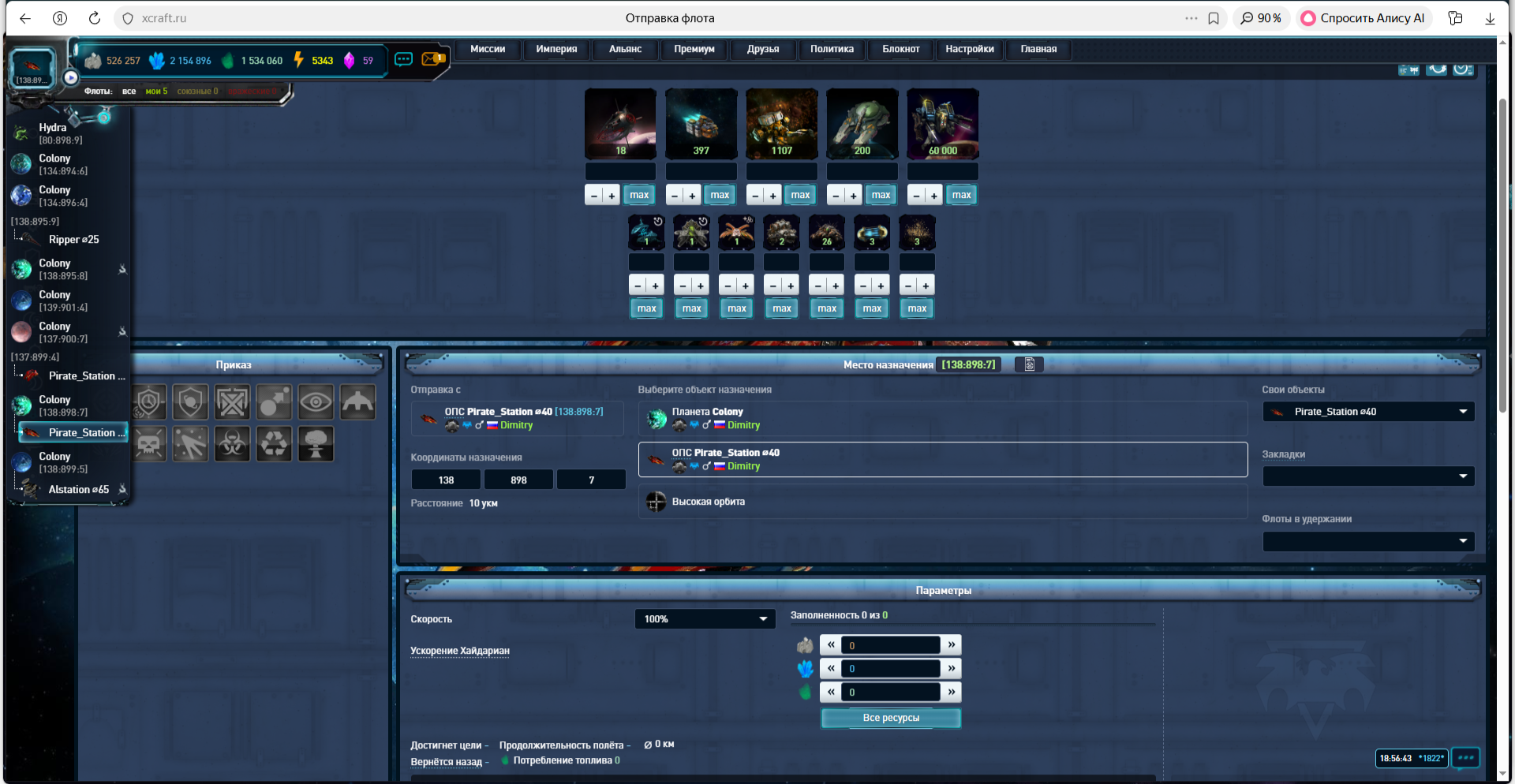Click the Все ресурсы button
This screenshot has height=784, width=1515.
tap(891, 718)
